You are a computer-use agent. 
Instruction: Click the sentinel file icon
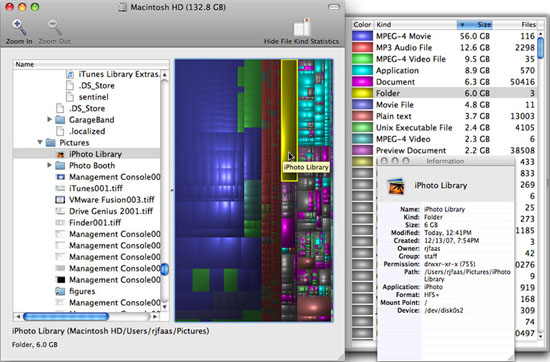(70, 97)
